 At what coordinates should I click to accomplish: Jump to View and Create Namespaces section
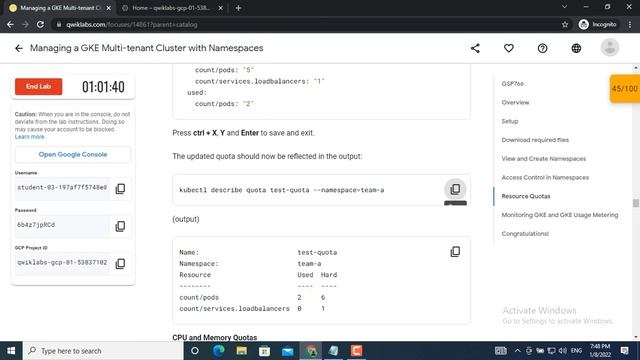coord(544,158)
